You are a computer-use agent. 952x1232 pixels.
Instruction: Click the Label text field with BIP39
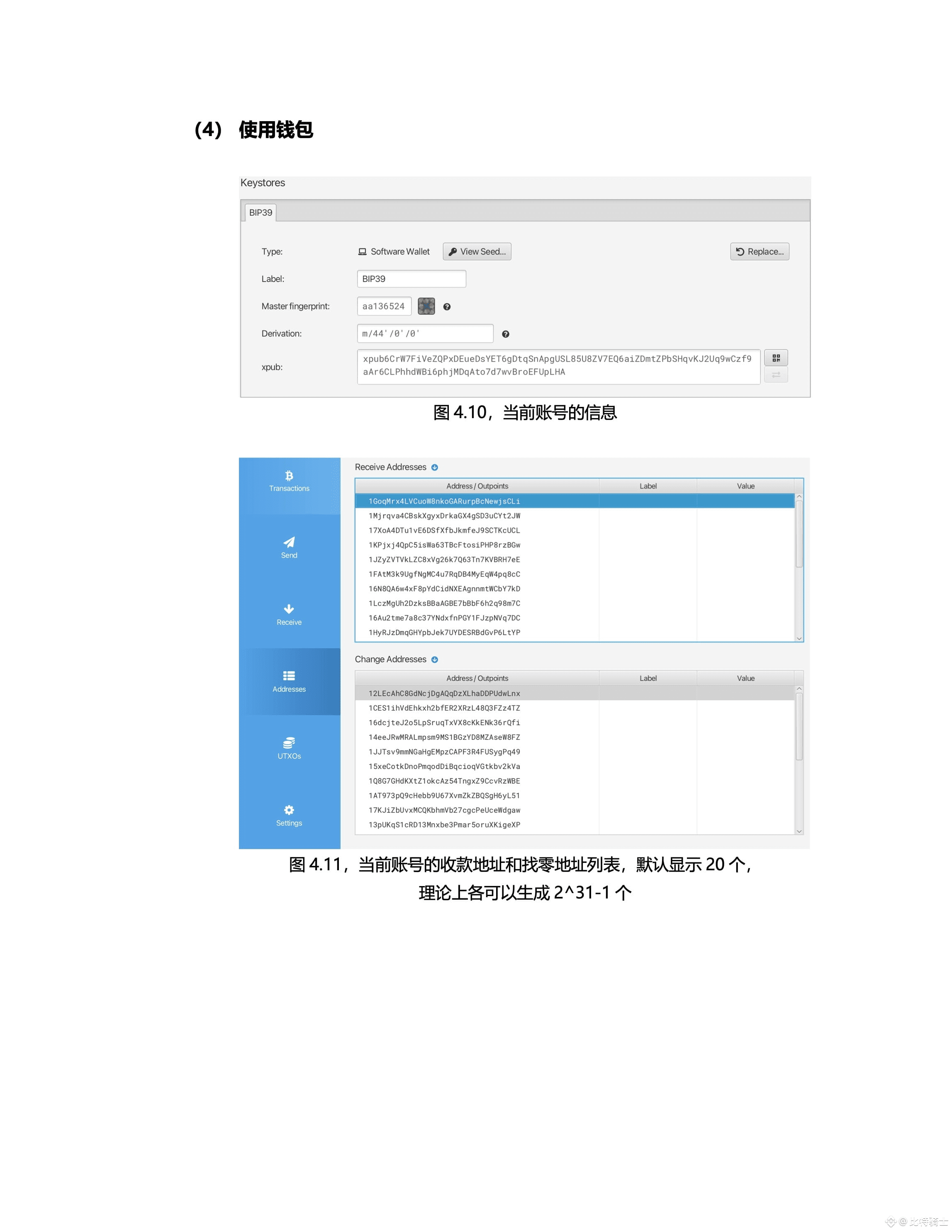coord(411,279)
